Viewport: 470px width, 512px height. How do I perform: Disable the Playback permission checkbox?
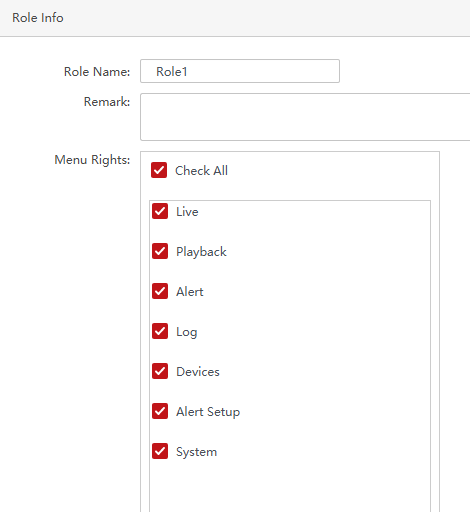160,251
